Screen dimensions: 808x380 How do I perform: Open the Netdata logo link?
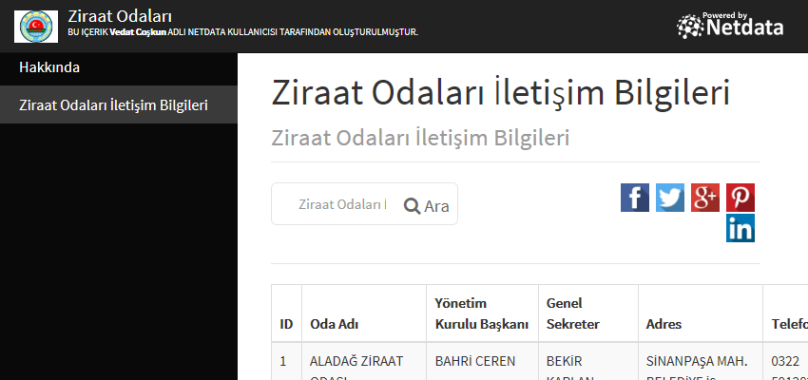click(x=730, y=25)
